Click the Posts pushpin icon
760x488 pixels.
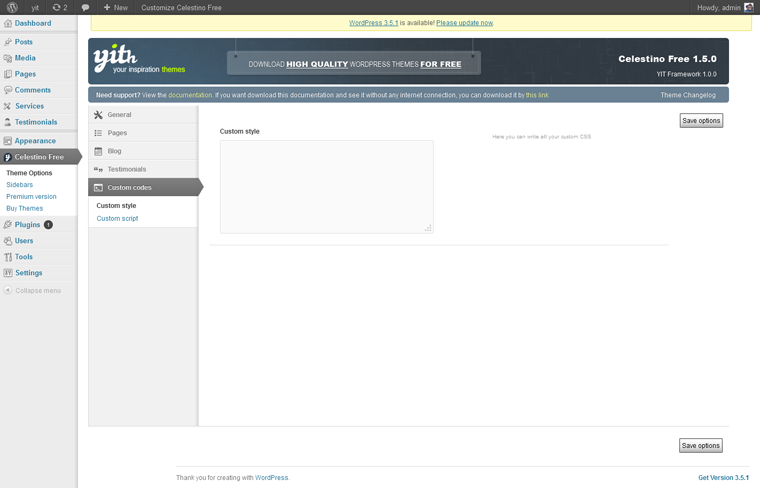click(x=8, y=42)
